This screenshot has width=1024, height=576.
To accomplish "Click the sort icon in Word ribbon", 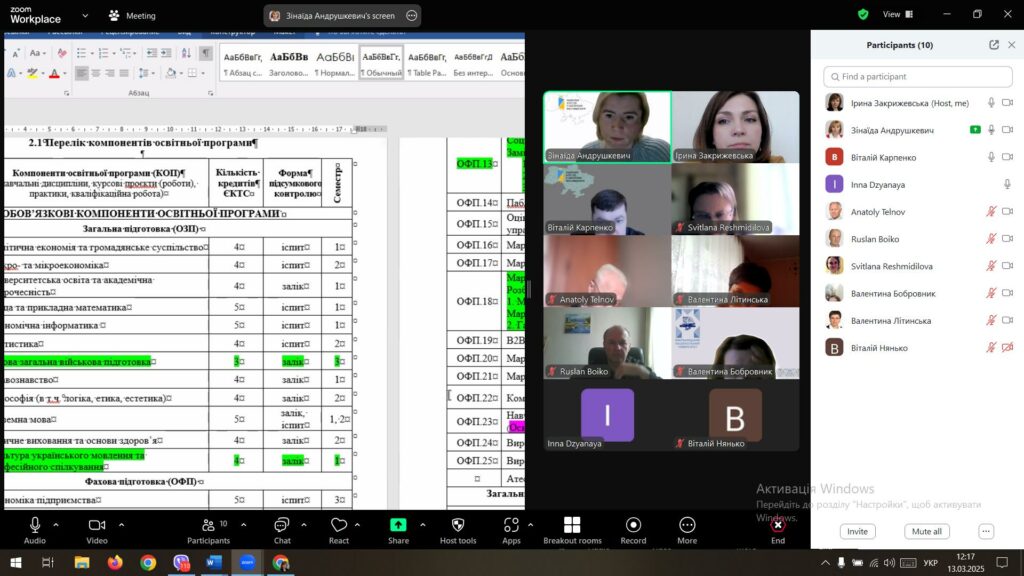I will point(186,53).
